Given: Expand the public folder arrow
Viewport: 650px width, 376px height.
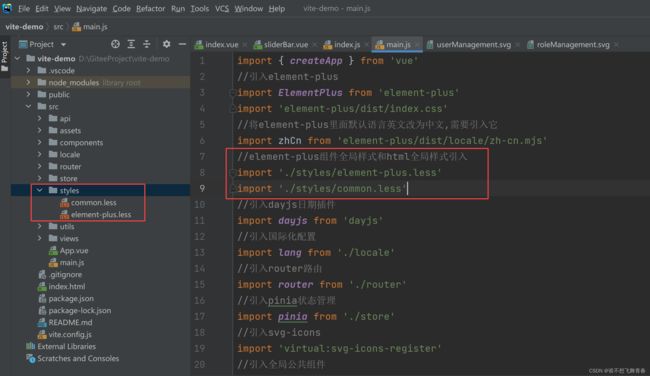Looking at the screenshot, I should 28,95.
